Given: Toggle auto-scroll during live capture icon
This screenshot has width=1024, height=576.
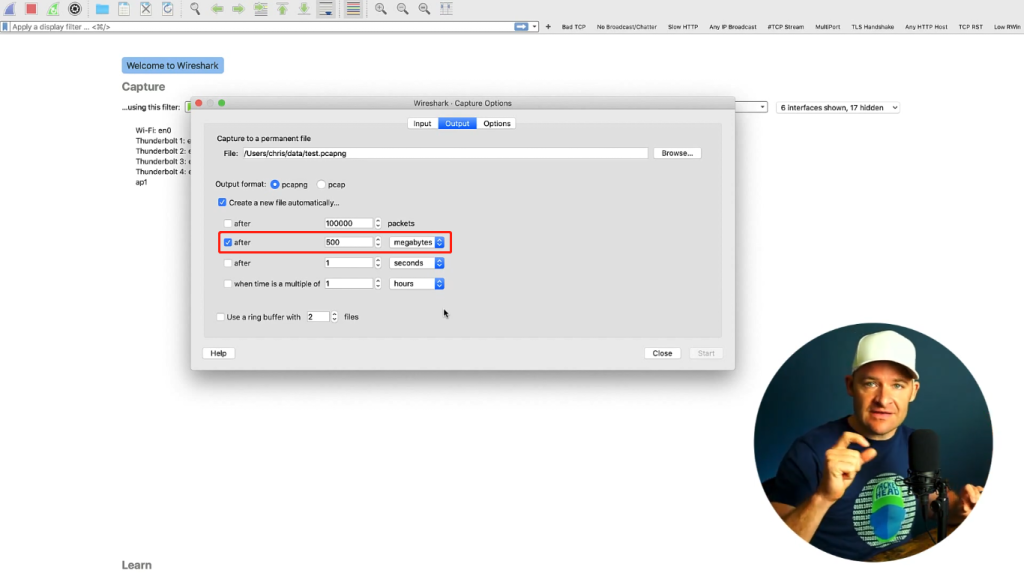Looking at the screenshot, I should click(x=326, y=8).
